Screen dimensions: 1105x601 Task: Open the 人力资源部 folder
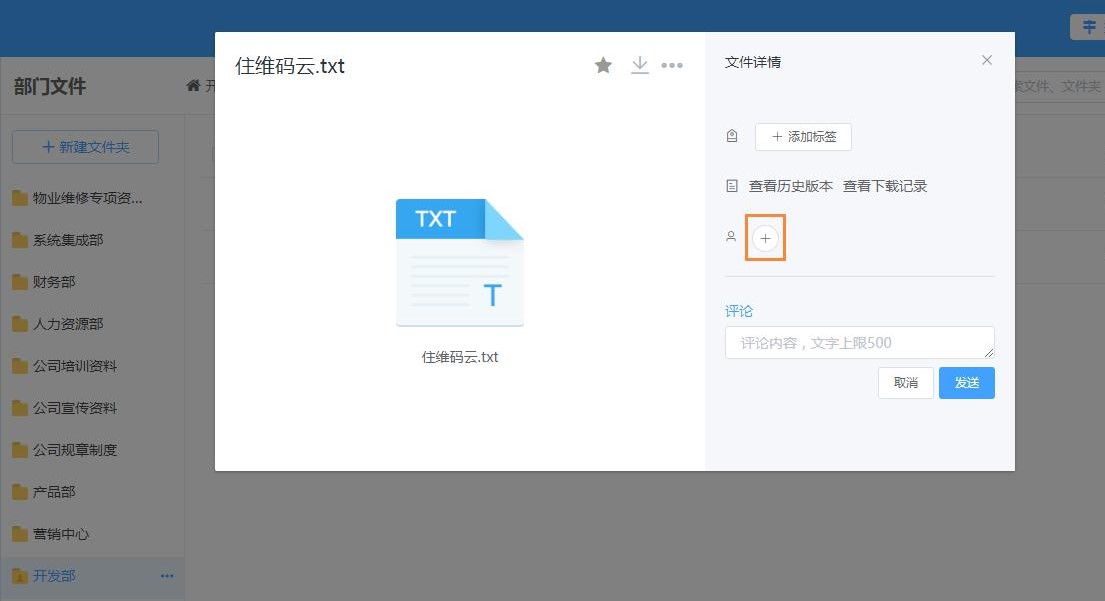click(58, 324)
